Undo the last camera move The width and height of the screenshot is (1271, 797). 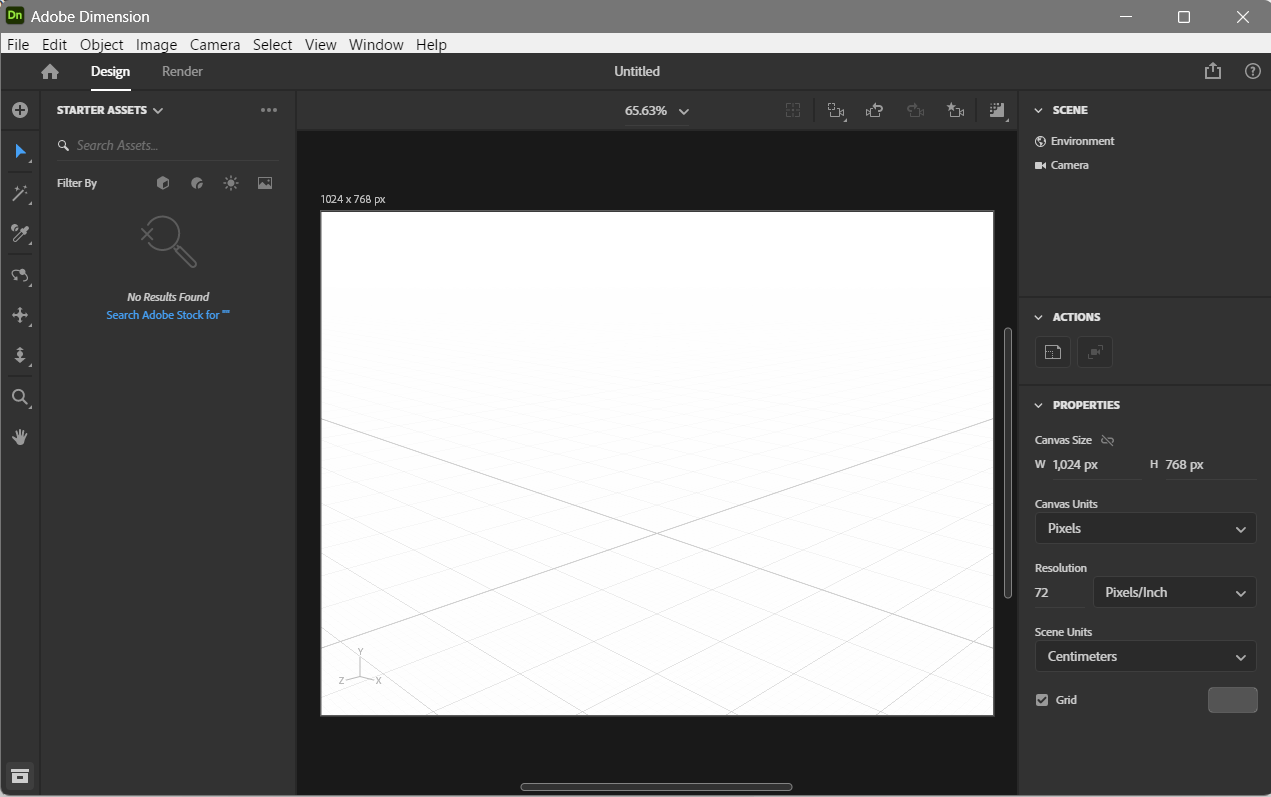point(874,110)
